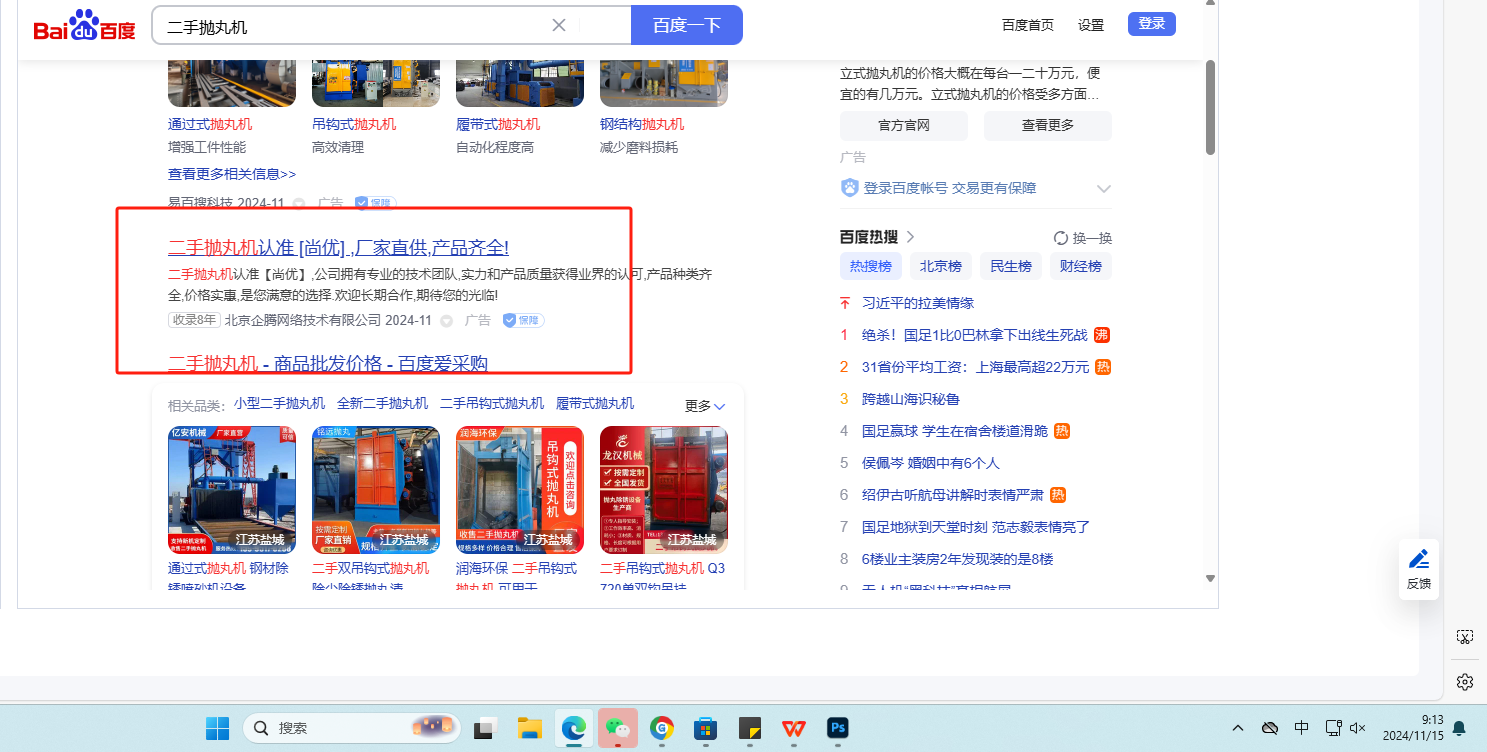Open Microsoft Store from the taskbar
The height and width of the screenshot is (752, 1487).
click(706, 728)
